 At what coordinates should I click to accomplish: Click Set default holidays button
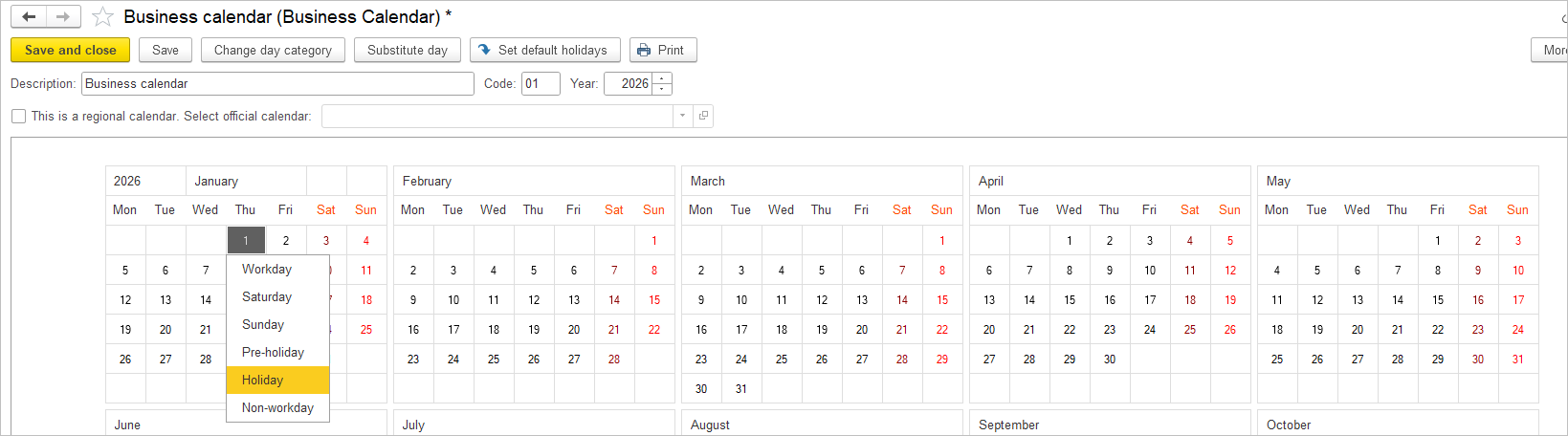[545, 50]
